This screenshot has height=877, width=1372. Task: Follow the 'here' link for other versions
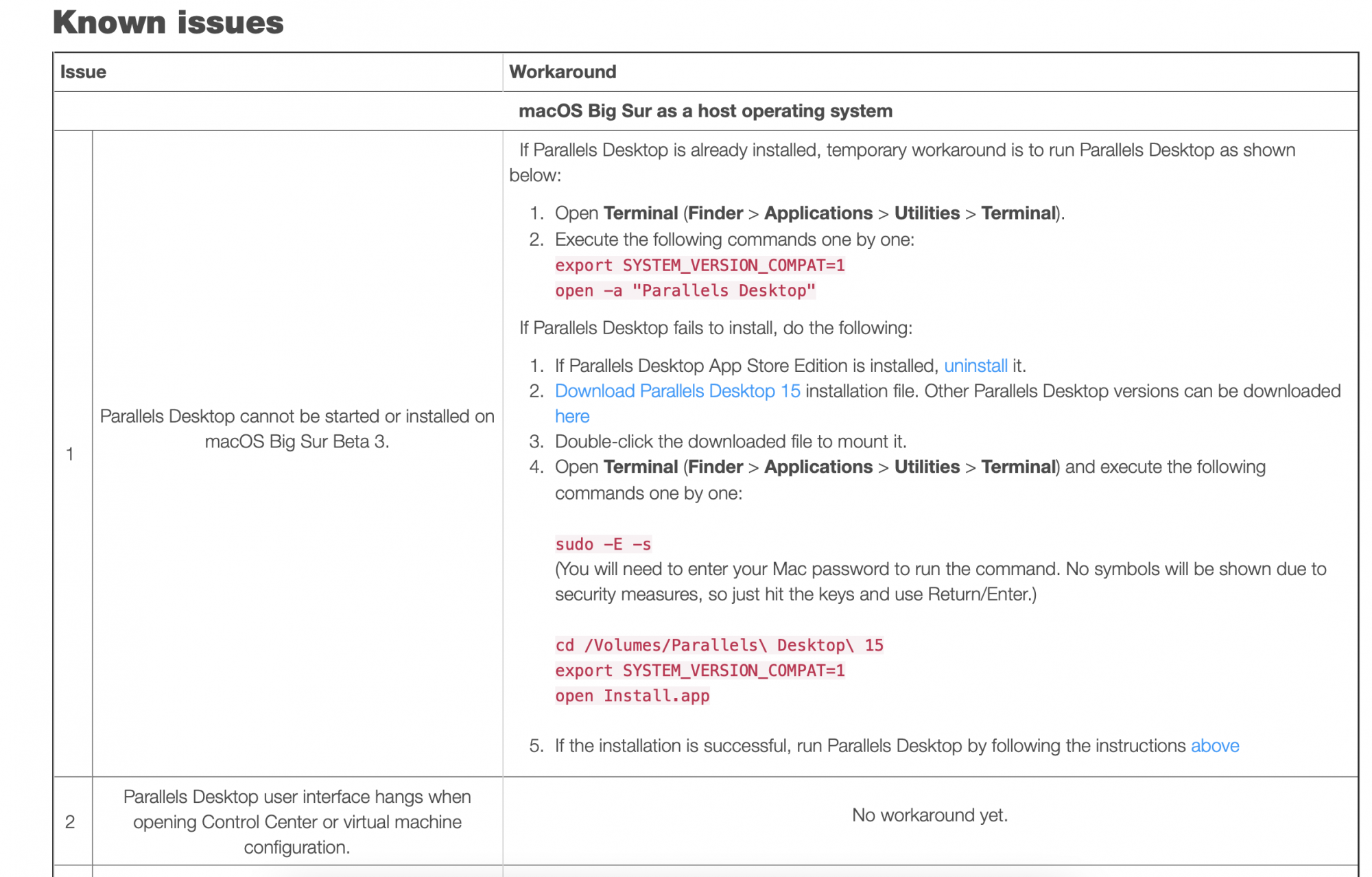[572, 417]
